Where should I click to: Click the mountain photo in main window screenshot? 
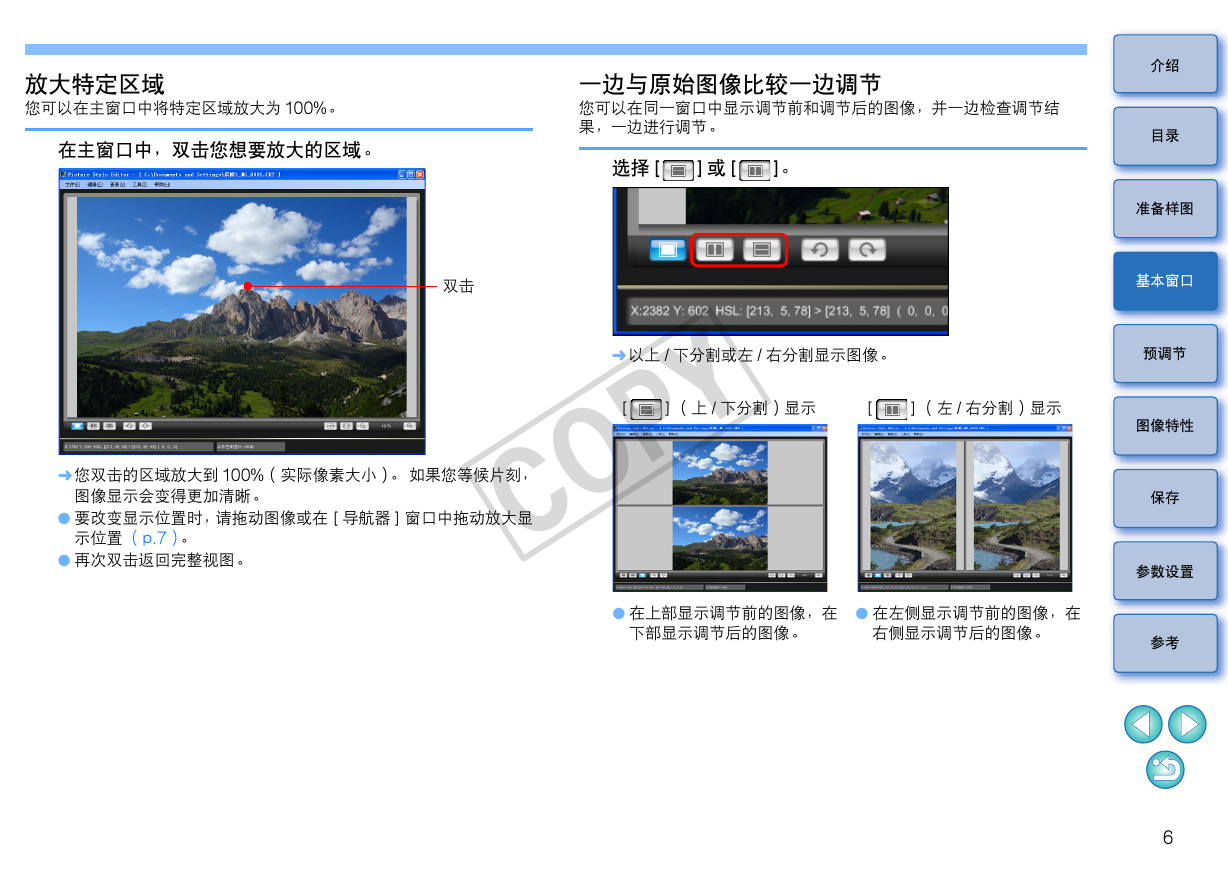click(242, 307)
